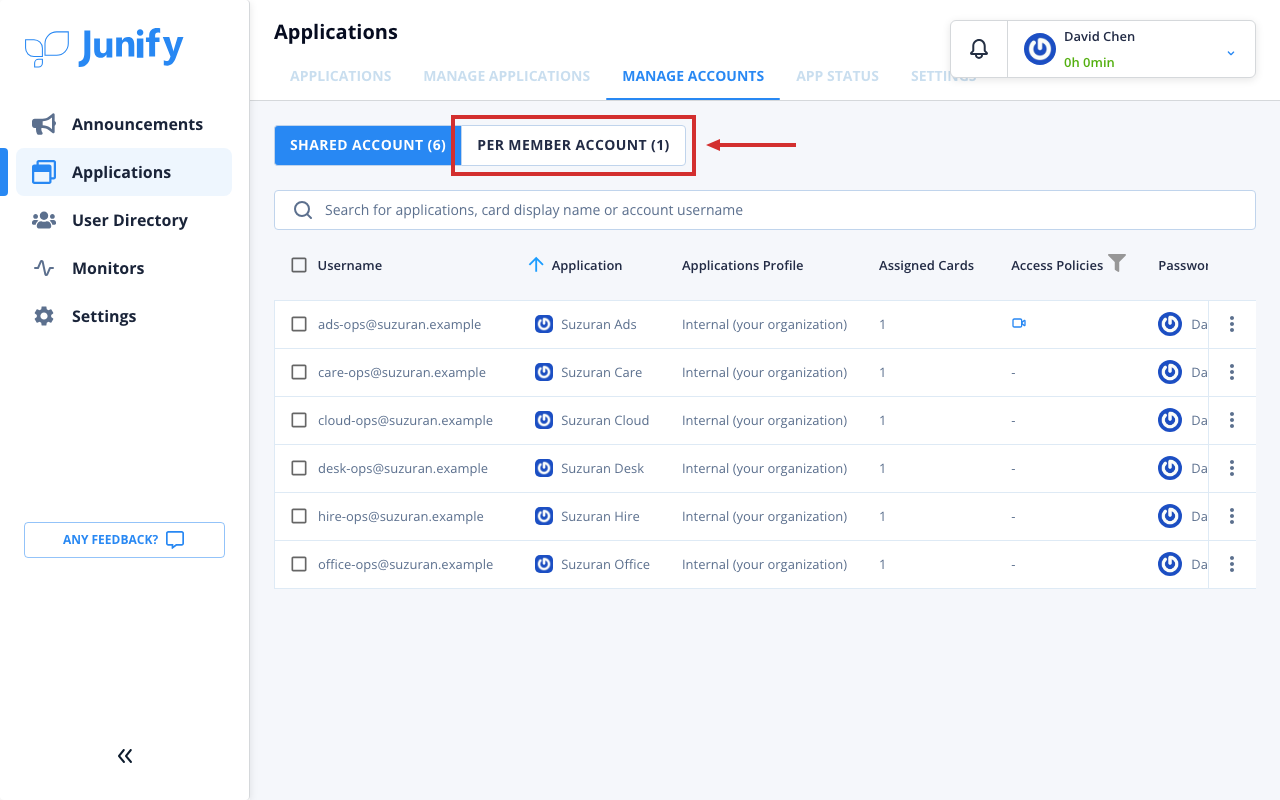This screenshot has height=800, width=1280.
Task: Open Announcements in the sidebar
Action: tap(124, 124)
